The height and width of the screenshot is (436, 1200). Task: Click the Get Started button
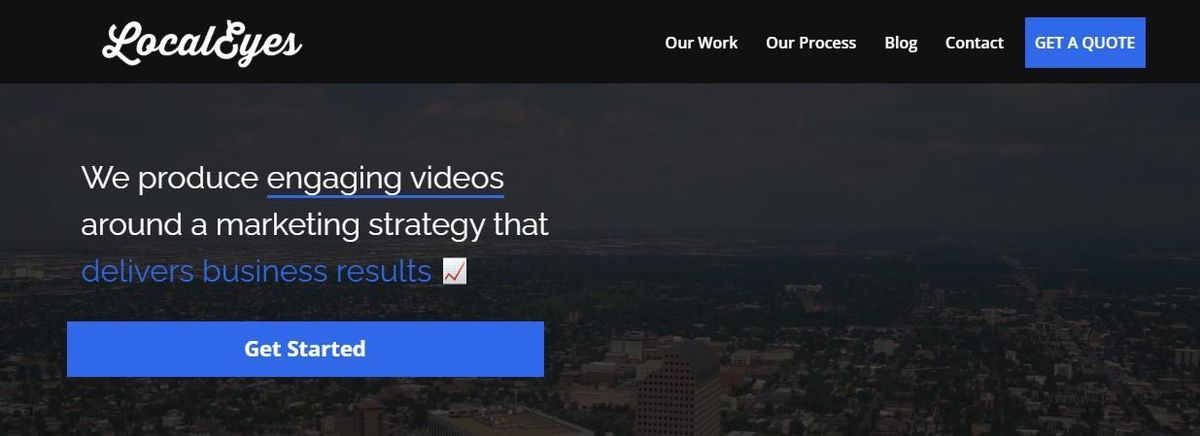(x=305, y=349)
